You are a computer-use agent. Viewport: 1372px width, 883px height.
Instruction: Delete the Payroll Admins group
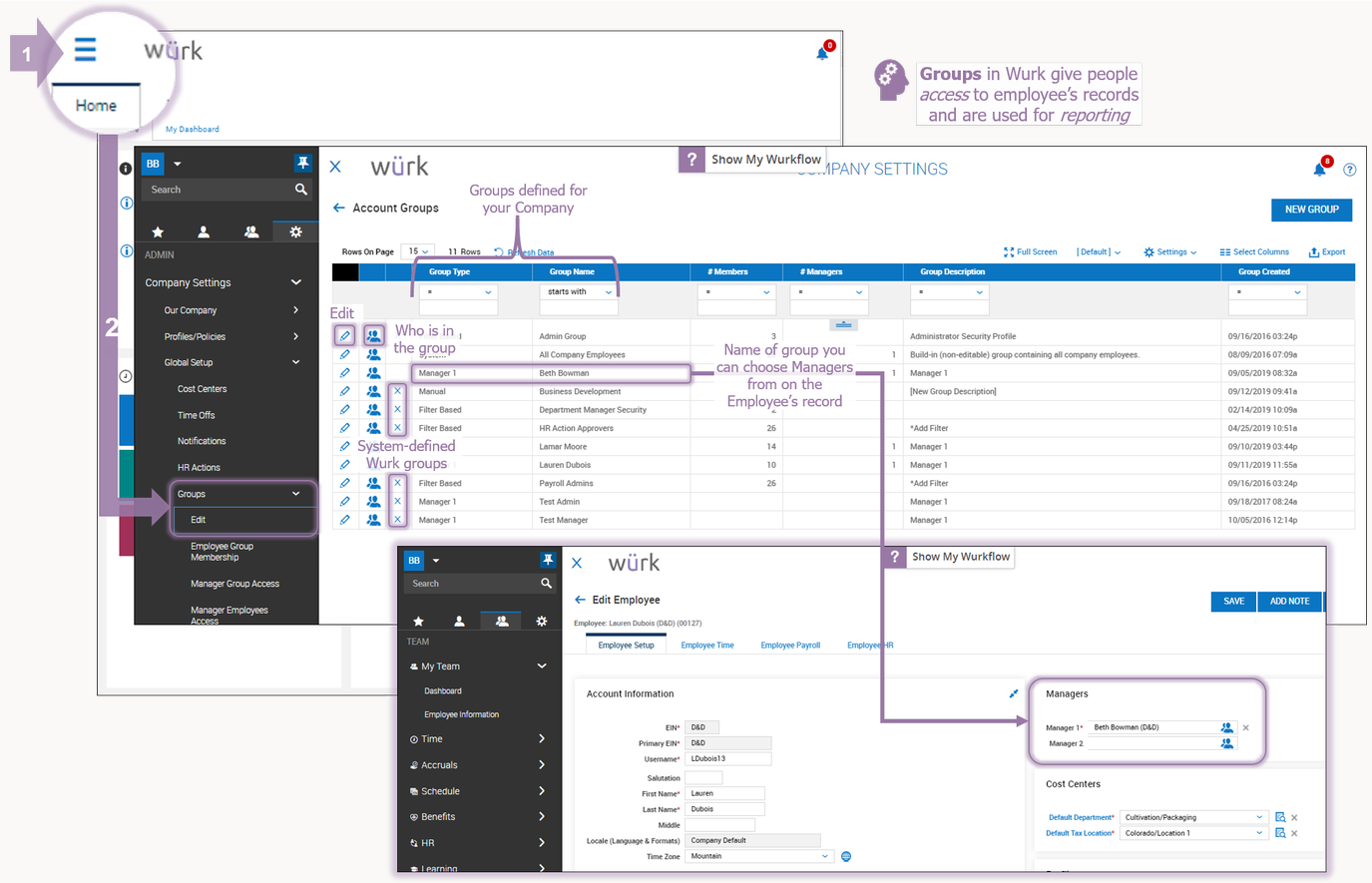(397, 483)
